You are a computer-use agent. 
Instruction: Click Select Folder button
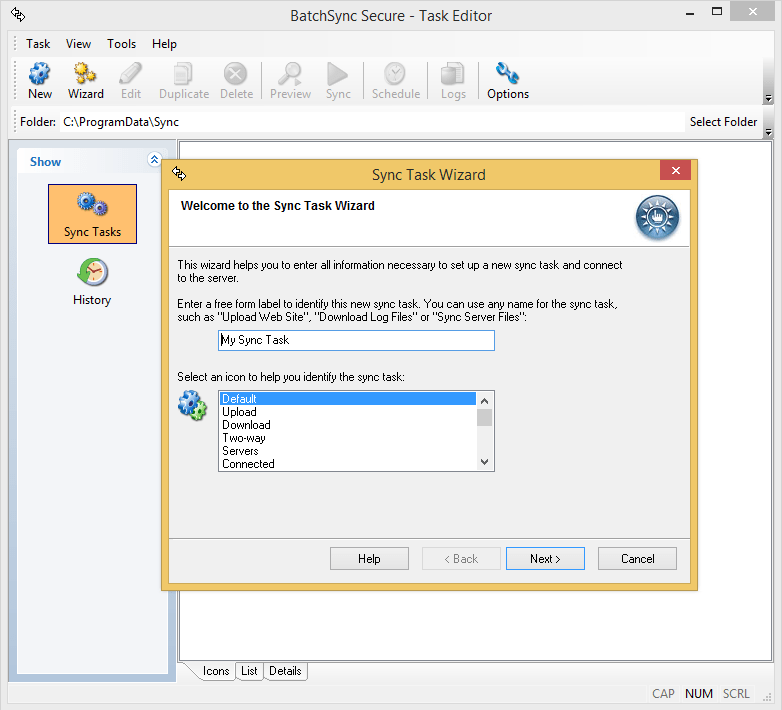click(x=723, y=122)
